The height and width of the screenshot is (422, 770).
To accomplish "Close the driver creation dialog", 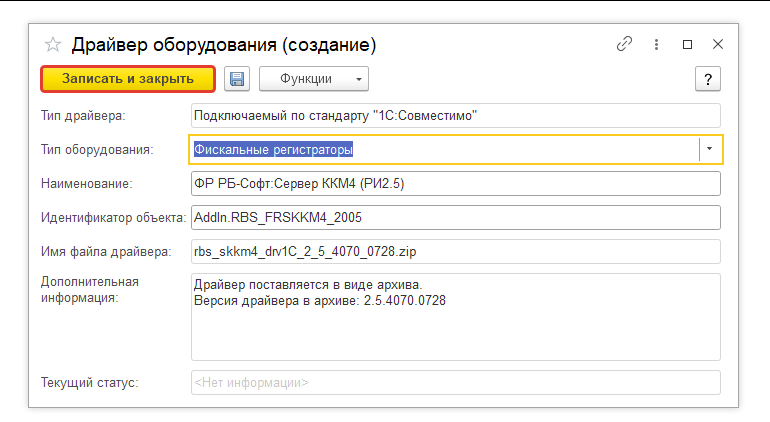I will (718, 44).
